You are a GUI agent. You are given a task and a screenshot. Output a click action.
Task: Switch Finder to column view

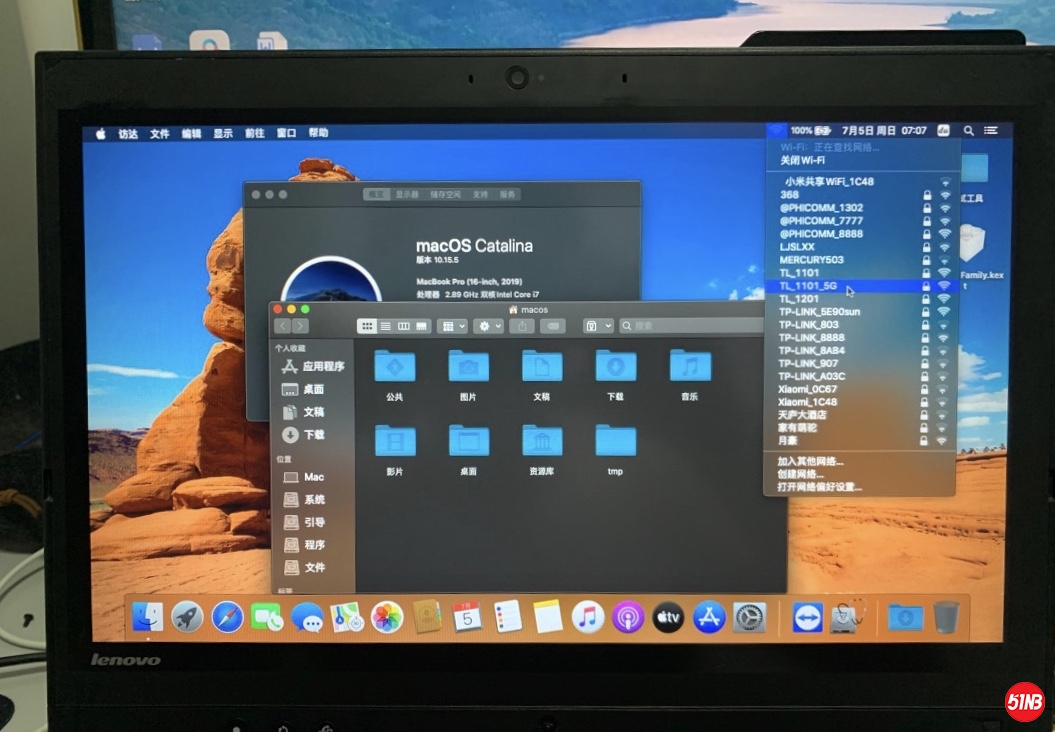404,326
